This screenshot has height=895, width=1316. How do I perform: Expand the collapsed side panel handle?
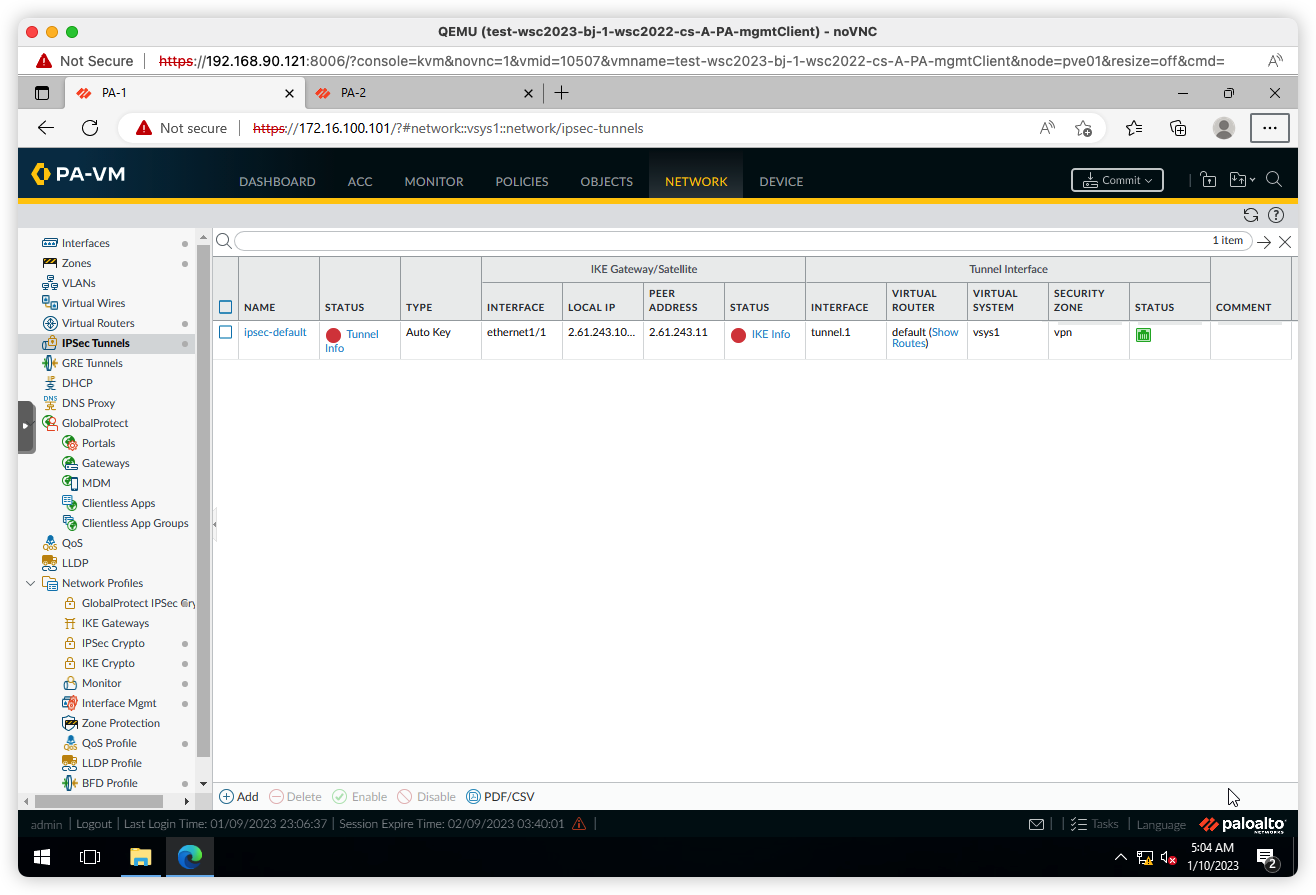(x=26, y=427)
